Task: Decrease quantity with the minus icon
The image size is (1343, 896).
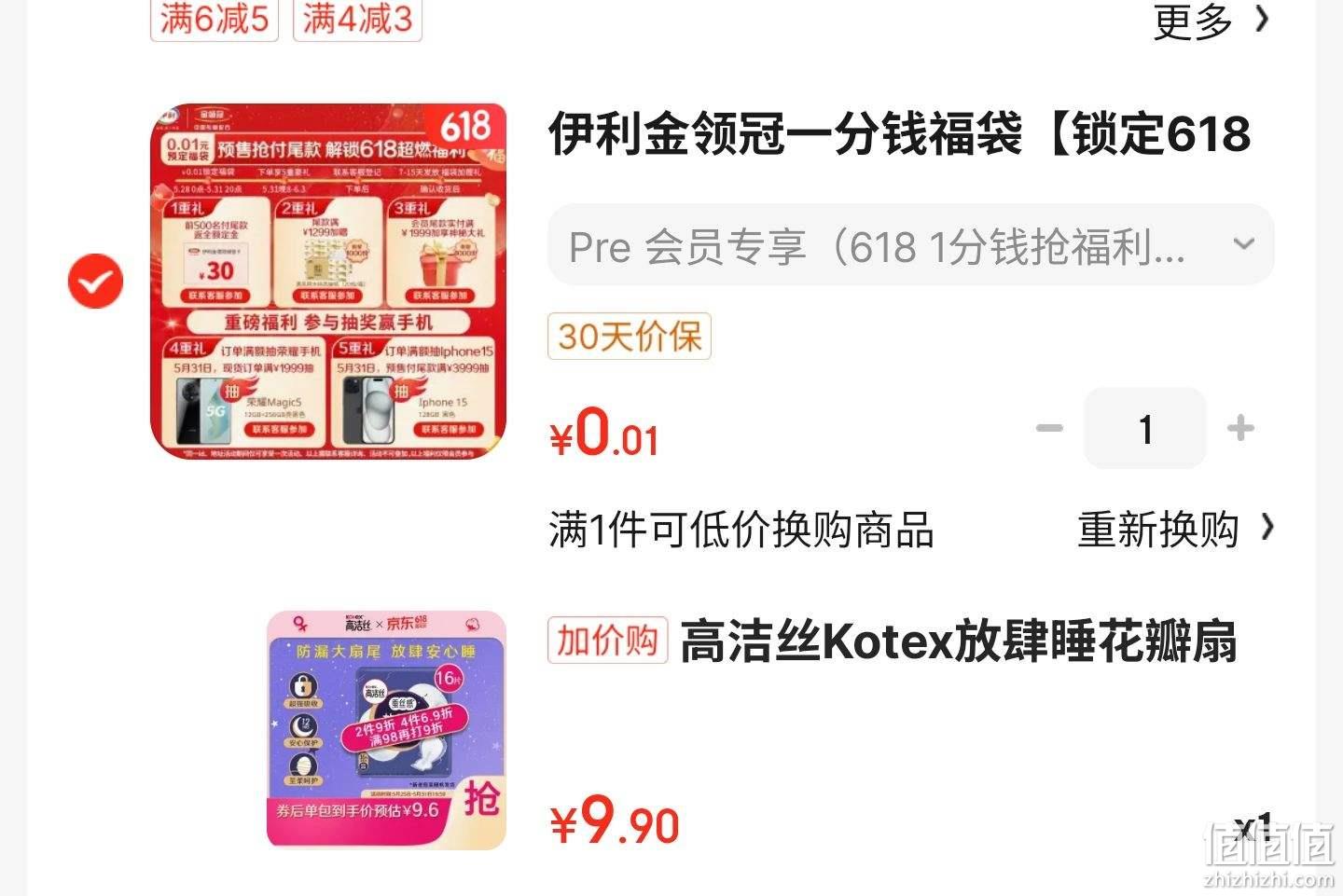Action: pos(1049,428)
